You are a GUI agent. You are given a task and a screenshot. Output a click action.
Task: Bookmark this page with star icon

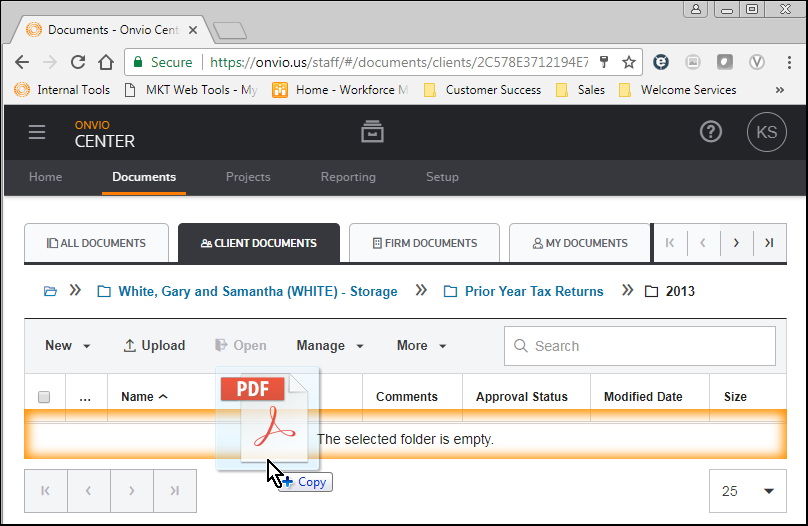628,62
